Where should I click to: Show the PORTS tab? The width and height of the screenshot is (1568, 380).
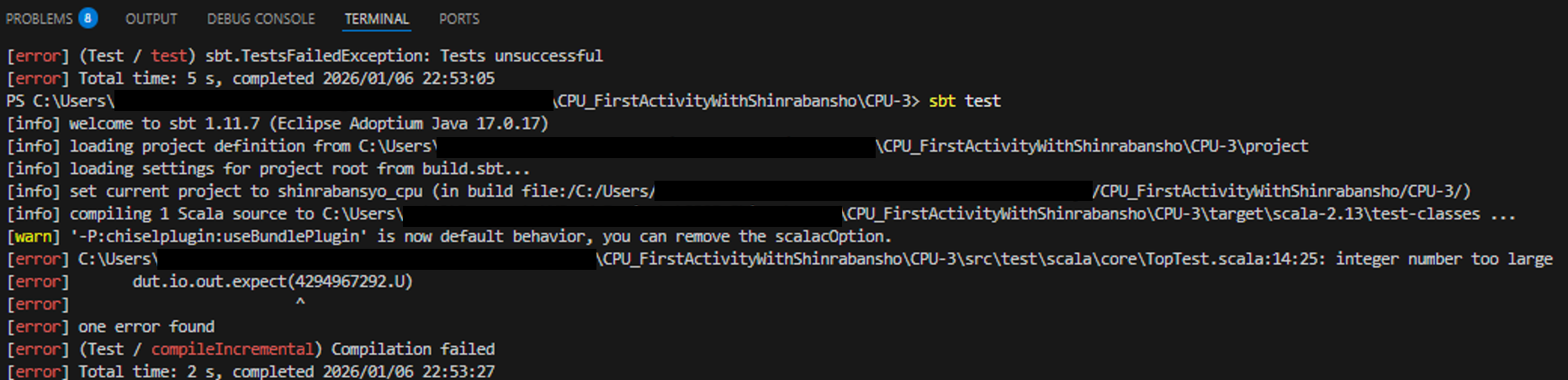point(458,18)
